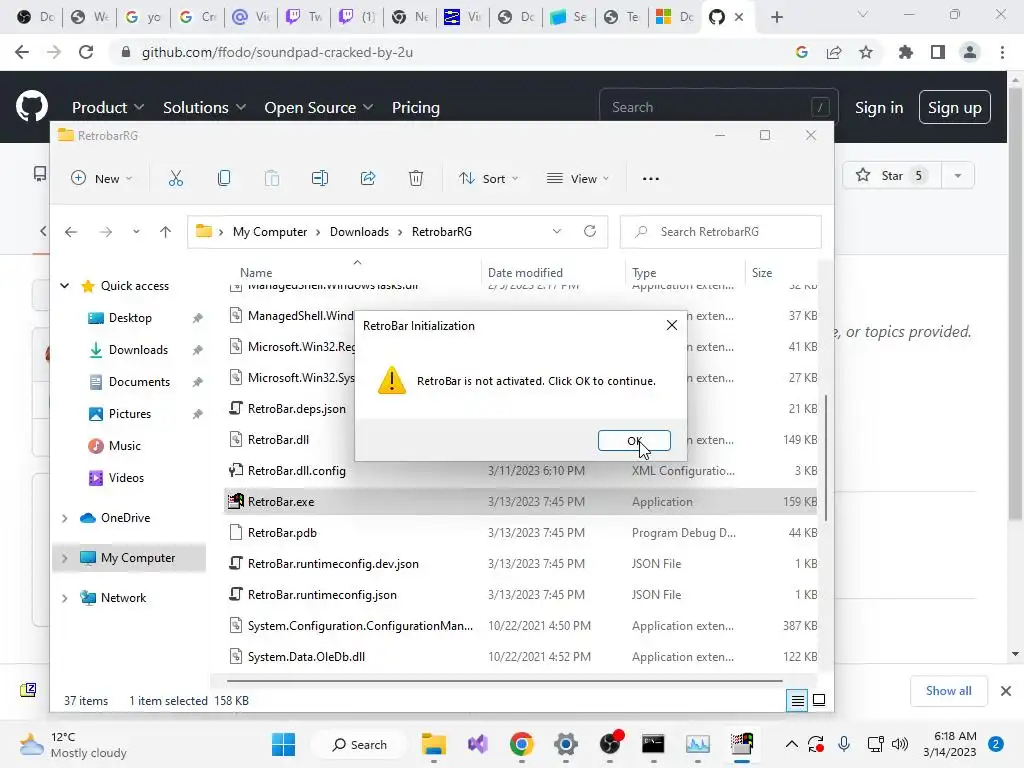Click OK in RetroBar Initialization dialog
Image resolution: width=1024 pixels, height=768 pixels.
pos(633,441)
